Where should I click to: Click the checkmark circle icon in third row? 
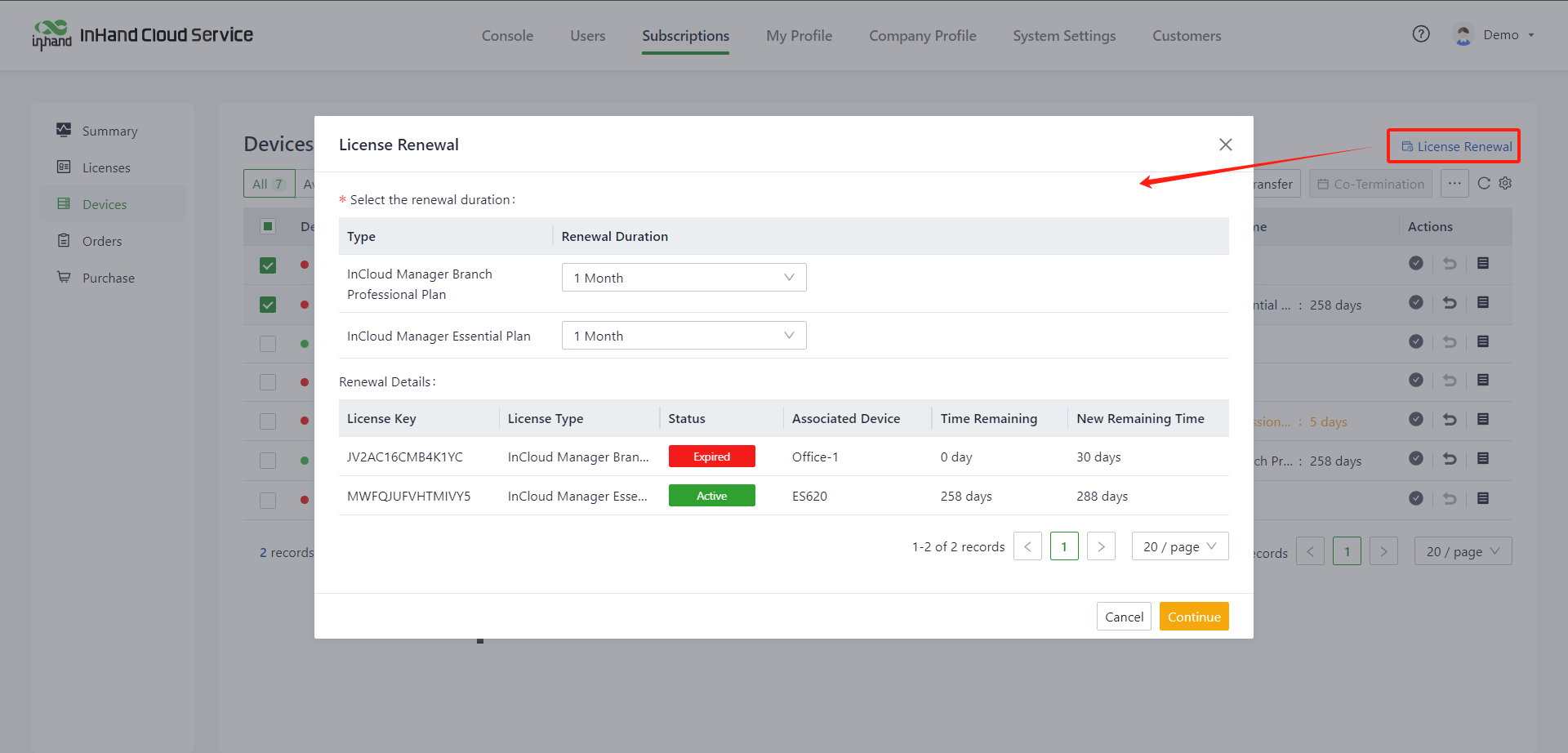(1416, 341)
